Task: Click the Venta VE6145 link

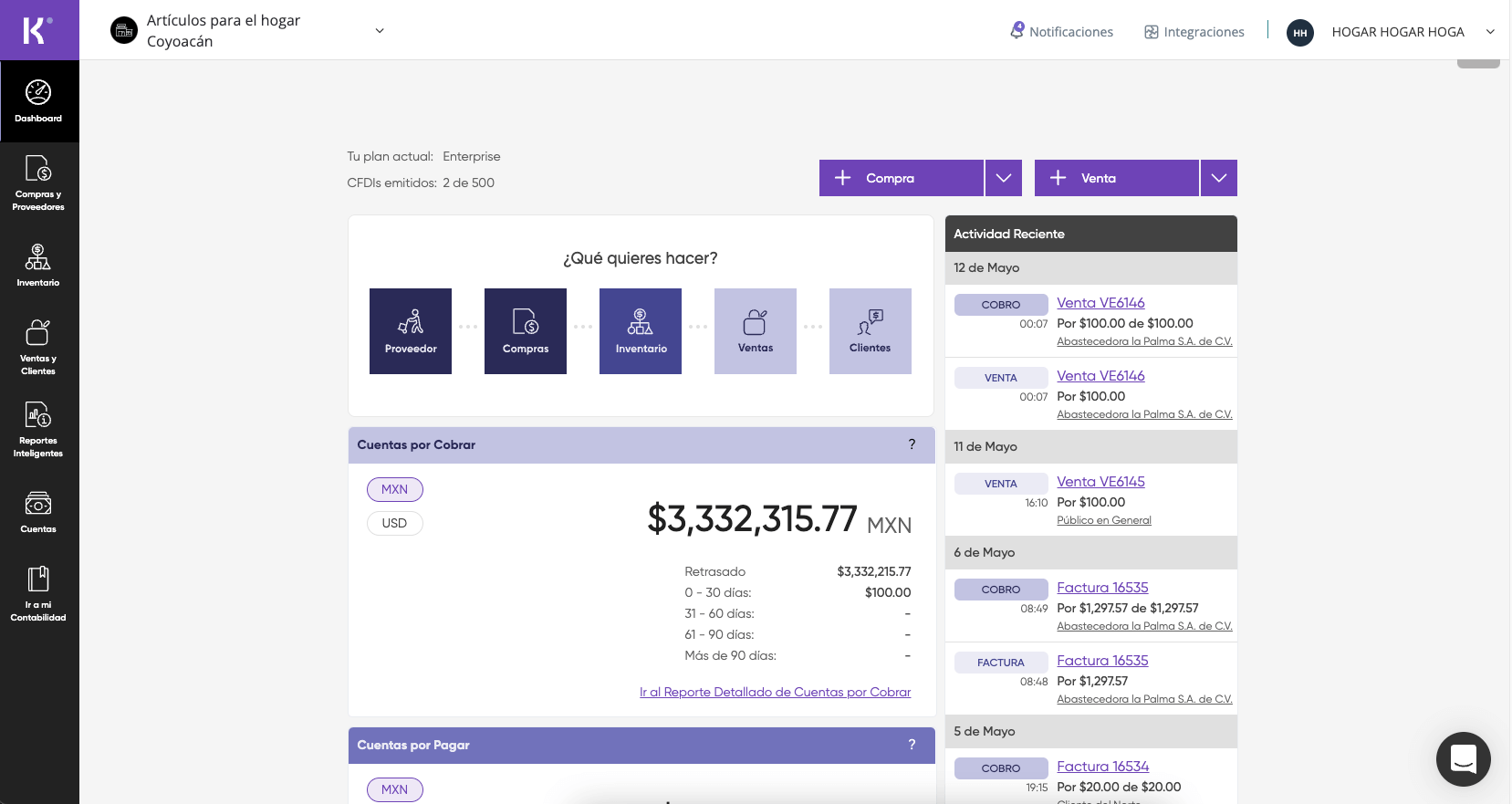Action: click(1100, 482)
